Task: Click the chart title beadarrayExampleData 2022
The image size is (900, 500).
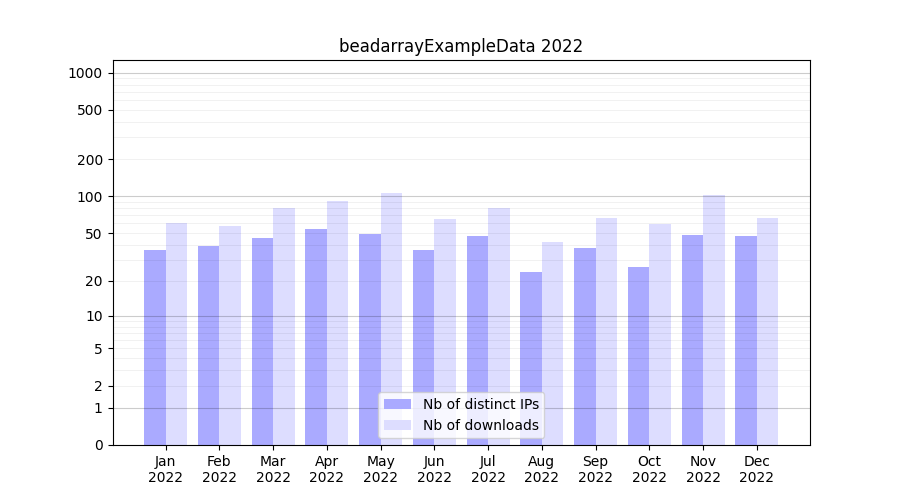Action: click(460, 46)
